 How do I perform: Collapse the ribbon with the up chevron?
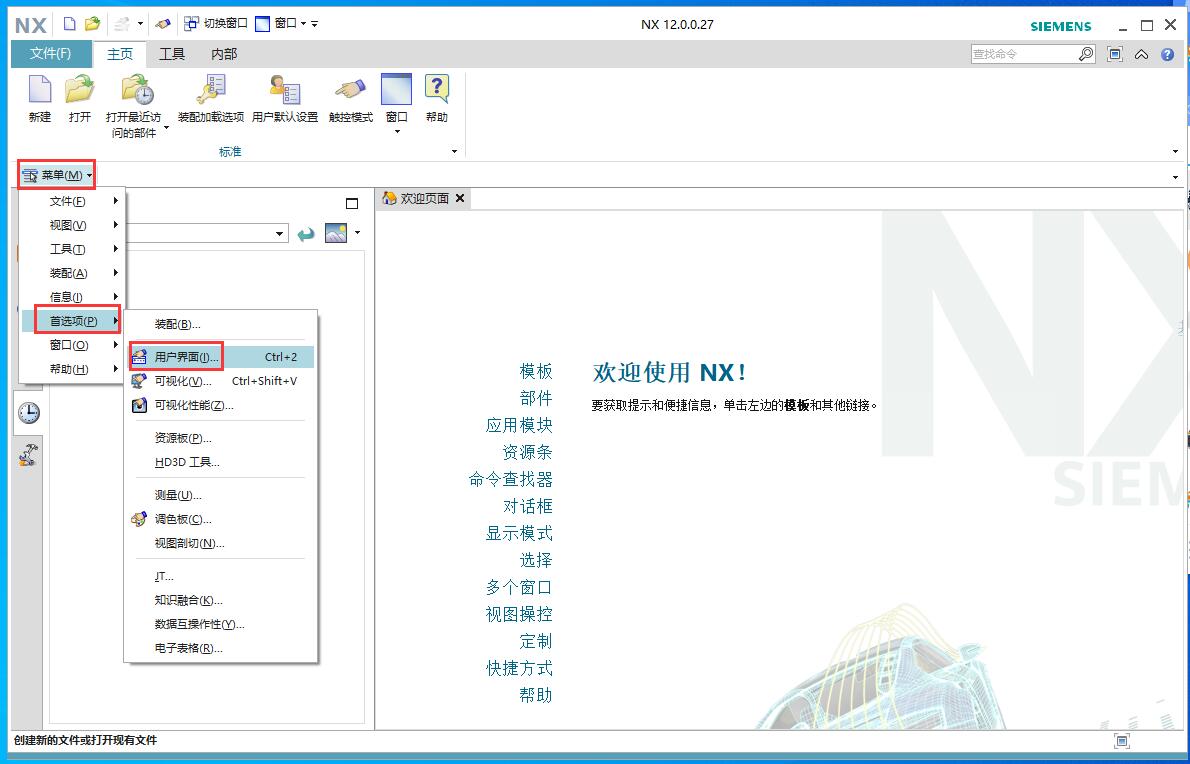click(1141, 55)
